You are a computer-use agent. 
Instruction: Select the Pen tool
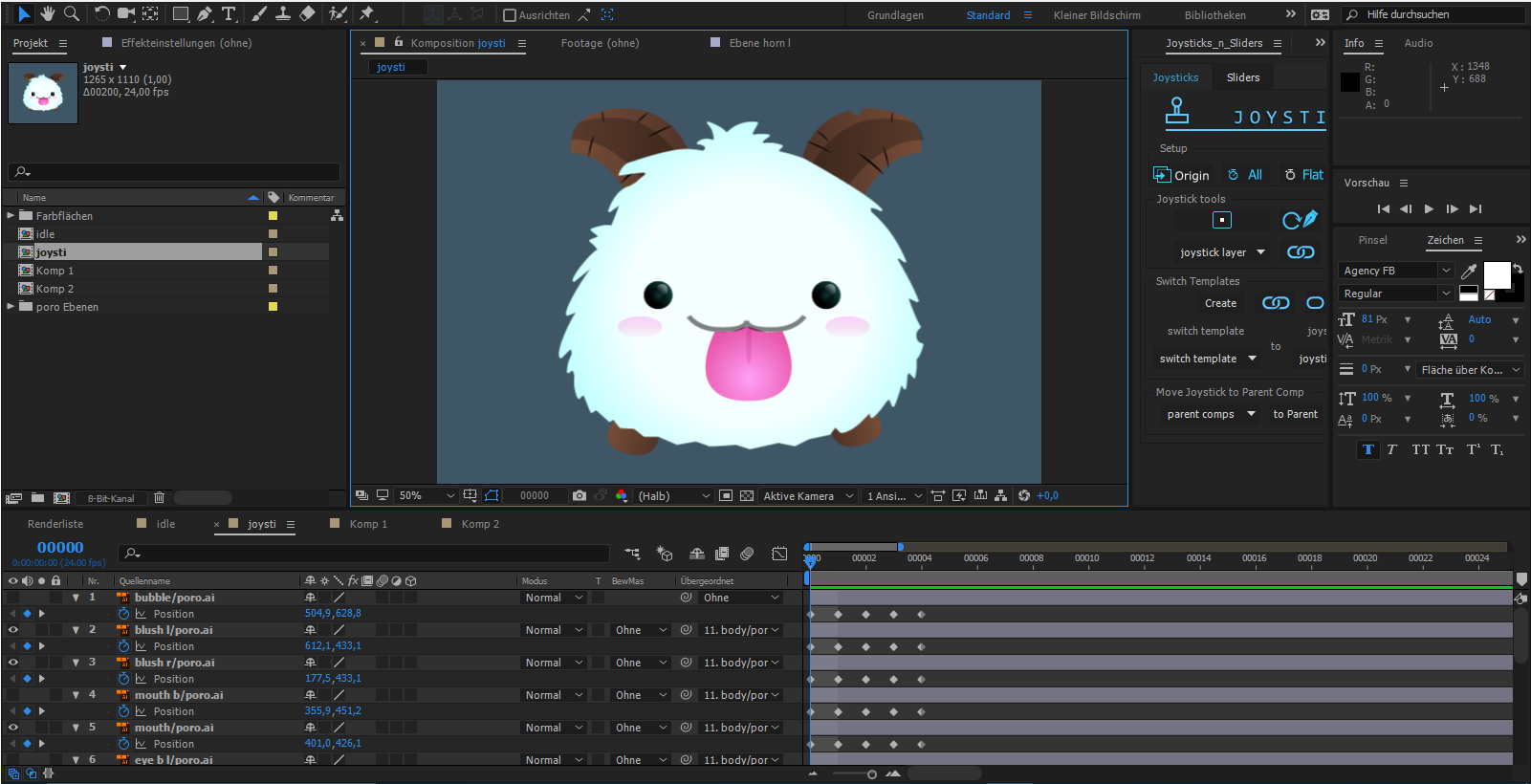[x=205, y=13]
